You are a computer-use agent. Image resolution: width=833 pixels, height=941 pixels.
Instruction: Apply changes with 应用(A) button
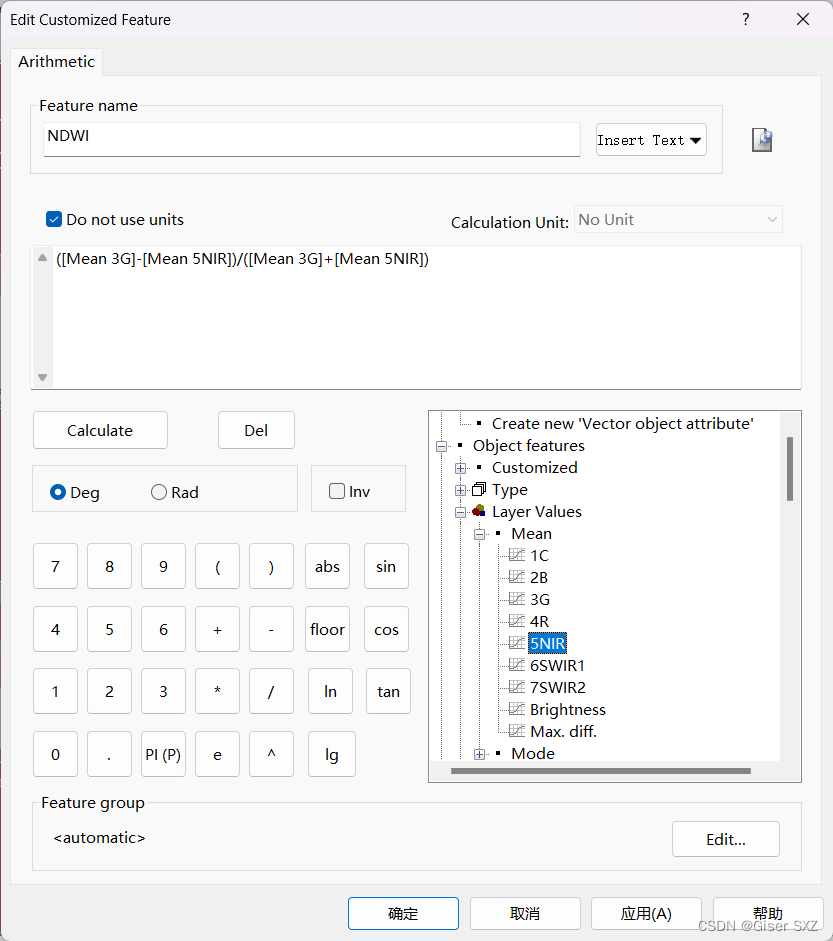646,913
